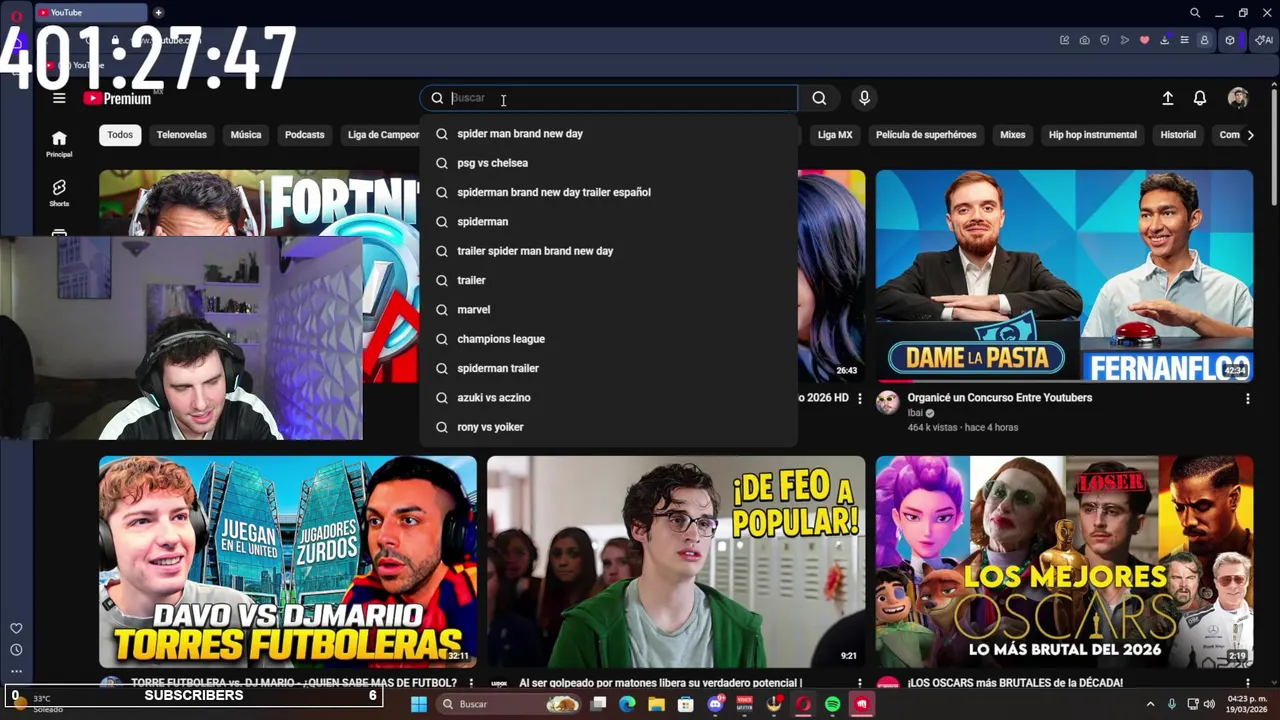Click Opera sidebar heart bookmarks icon
This screenshot has width=1280, height=720.
pyautogui.click(x=16, y=628)
